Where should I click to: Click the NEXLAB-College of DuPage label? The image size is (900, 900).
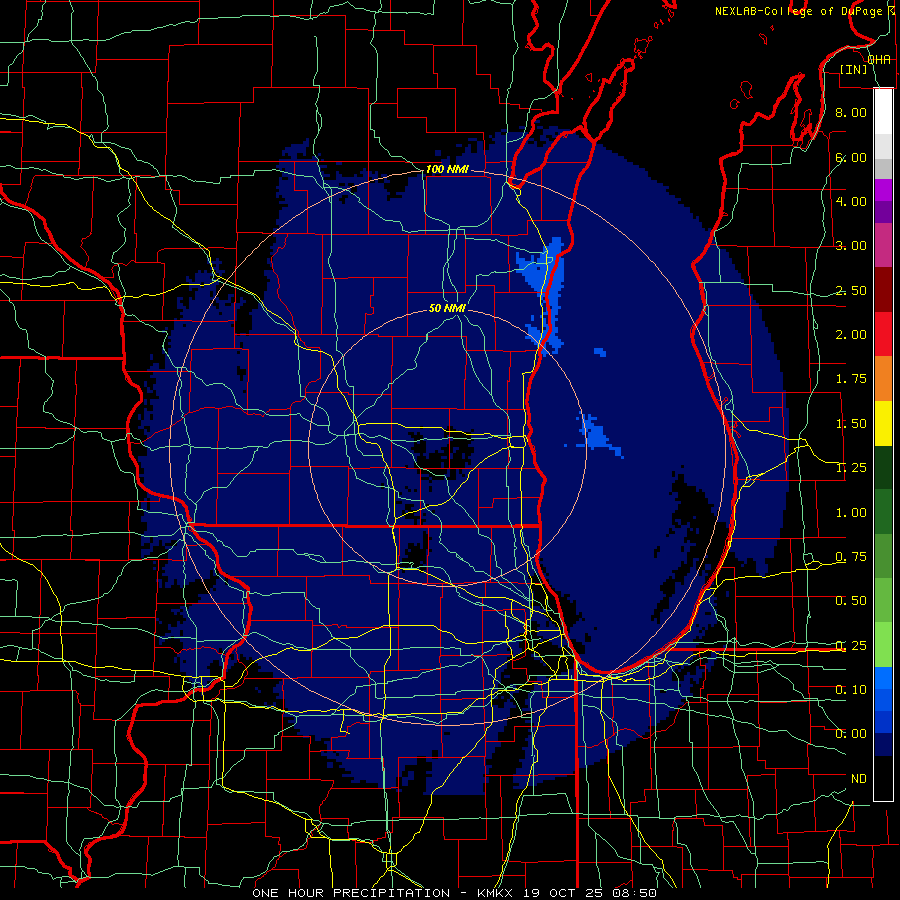click(x=798, y=11)
